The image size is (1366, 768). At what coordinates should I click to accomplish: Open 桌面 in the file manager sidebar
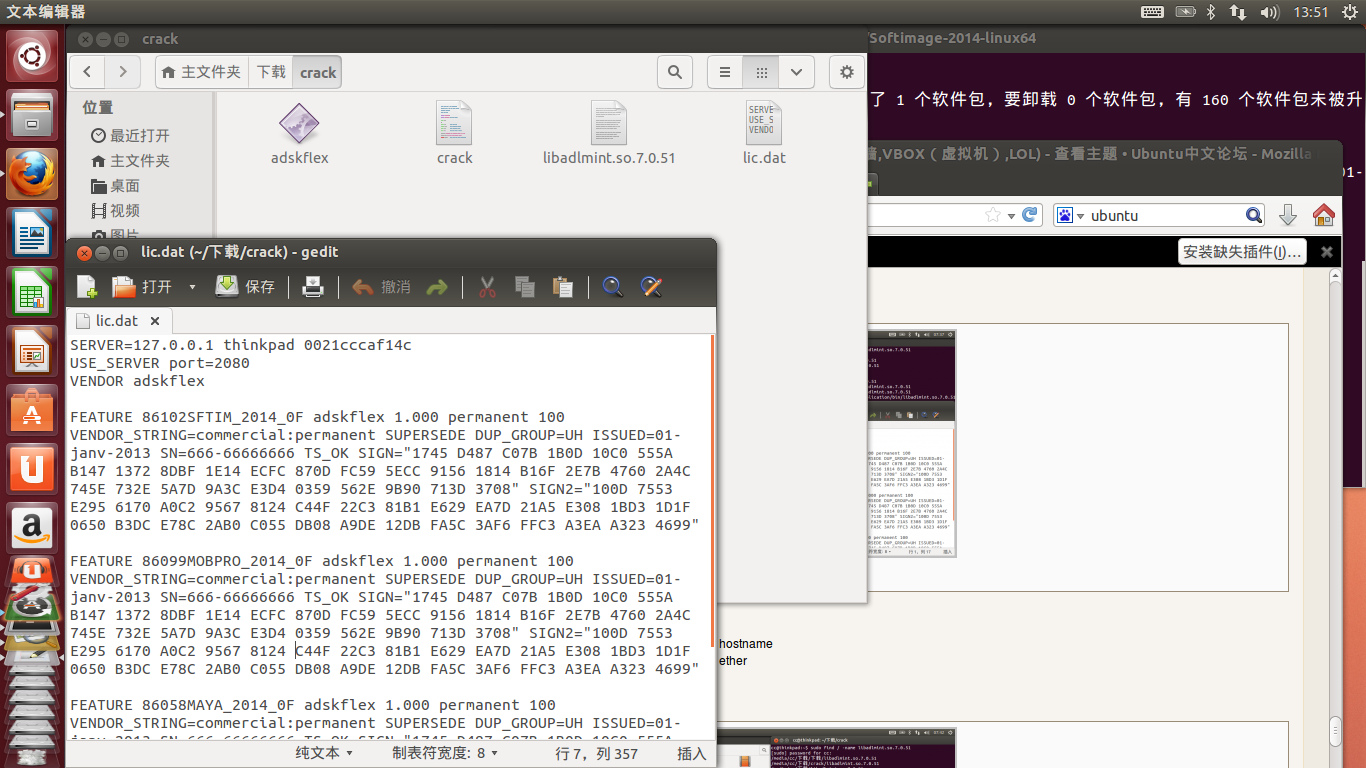tap(115, 186)
